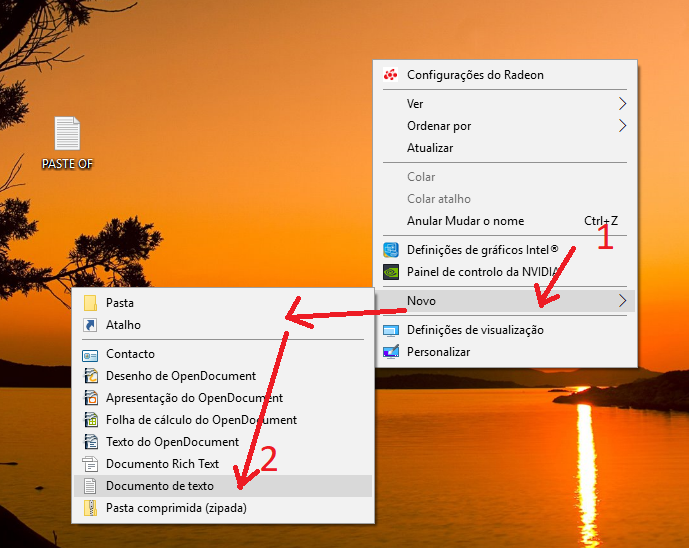Open the Ver menu entry
The width and height of the screenshot is (689, 548).
505,104
